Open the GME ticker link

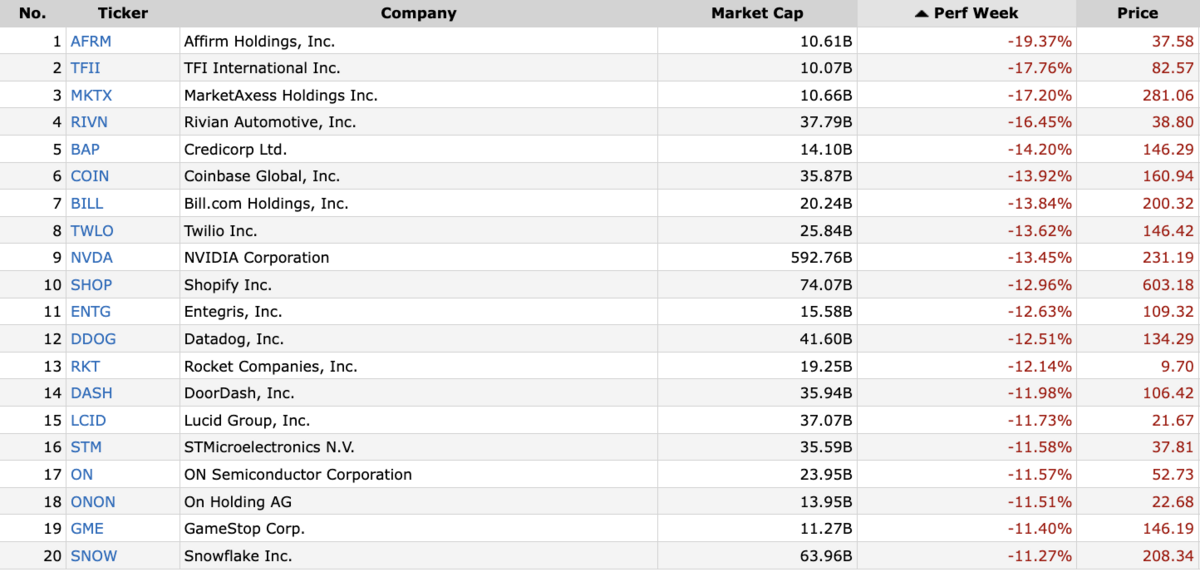(86, 528)
